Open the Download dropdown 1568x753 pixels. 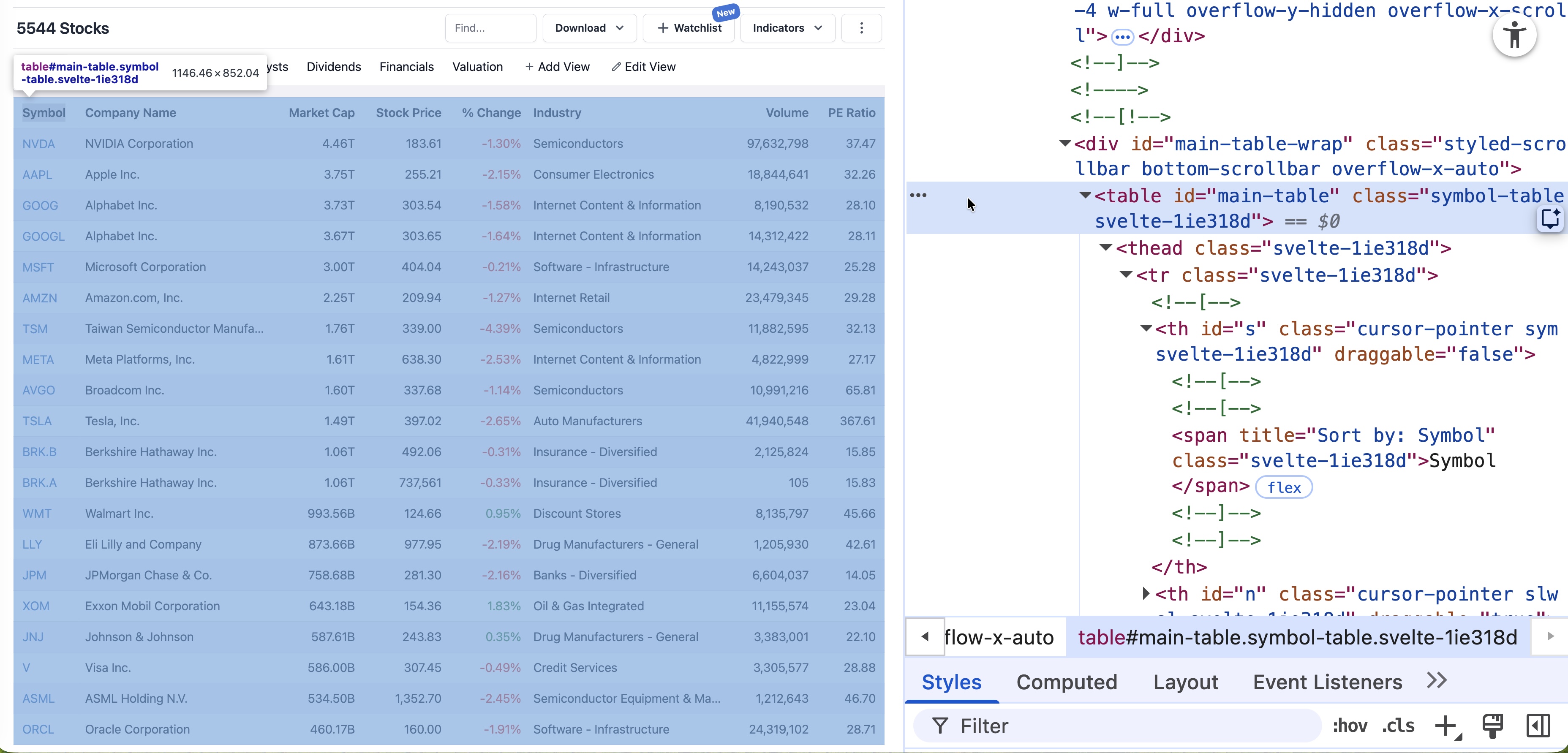click(588, 28)
